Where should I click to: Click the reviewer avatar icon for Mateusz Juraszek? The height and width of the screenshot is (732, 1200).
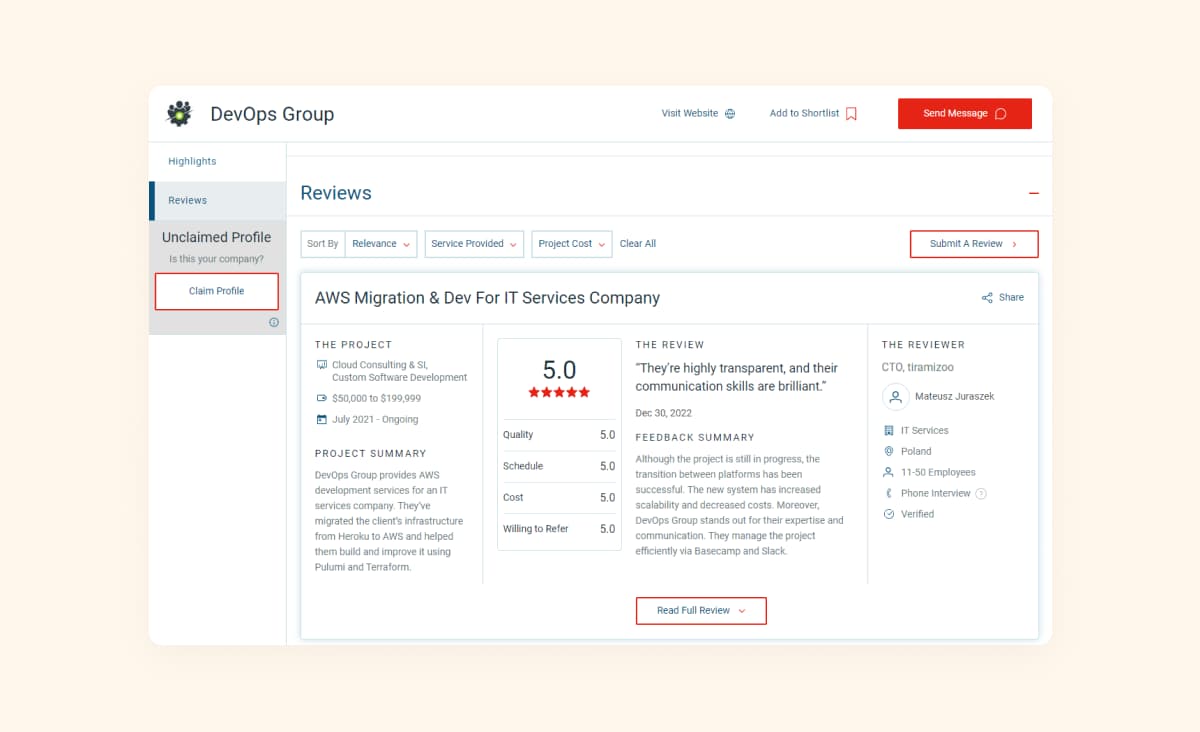895,396
